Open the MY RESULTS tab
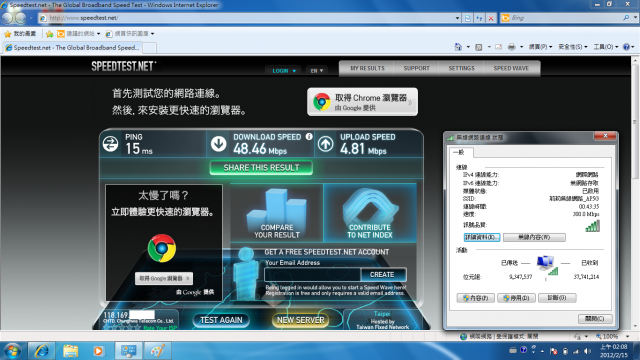640x360 pixels. (x=367, y=68)
